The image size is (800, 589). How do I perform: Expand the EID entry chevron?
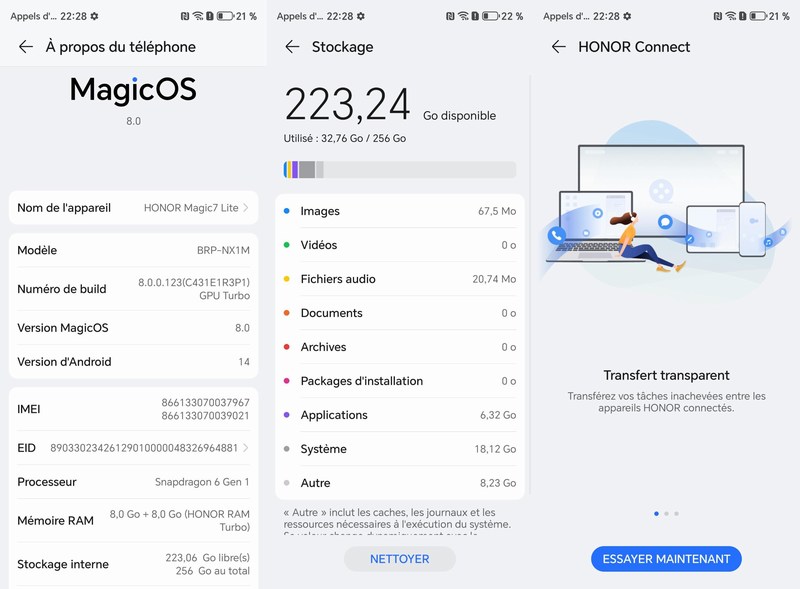[x=246, y=448]
